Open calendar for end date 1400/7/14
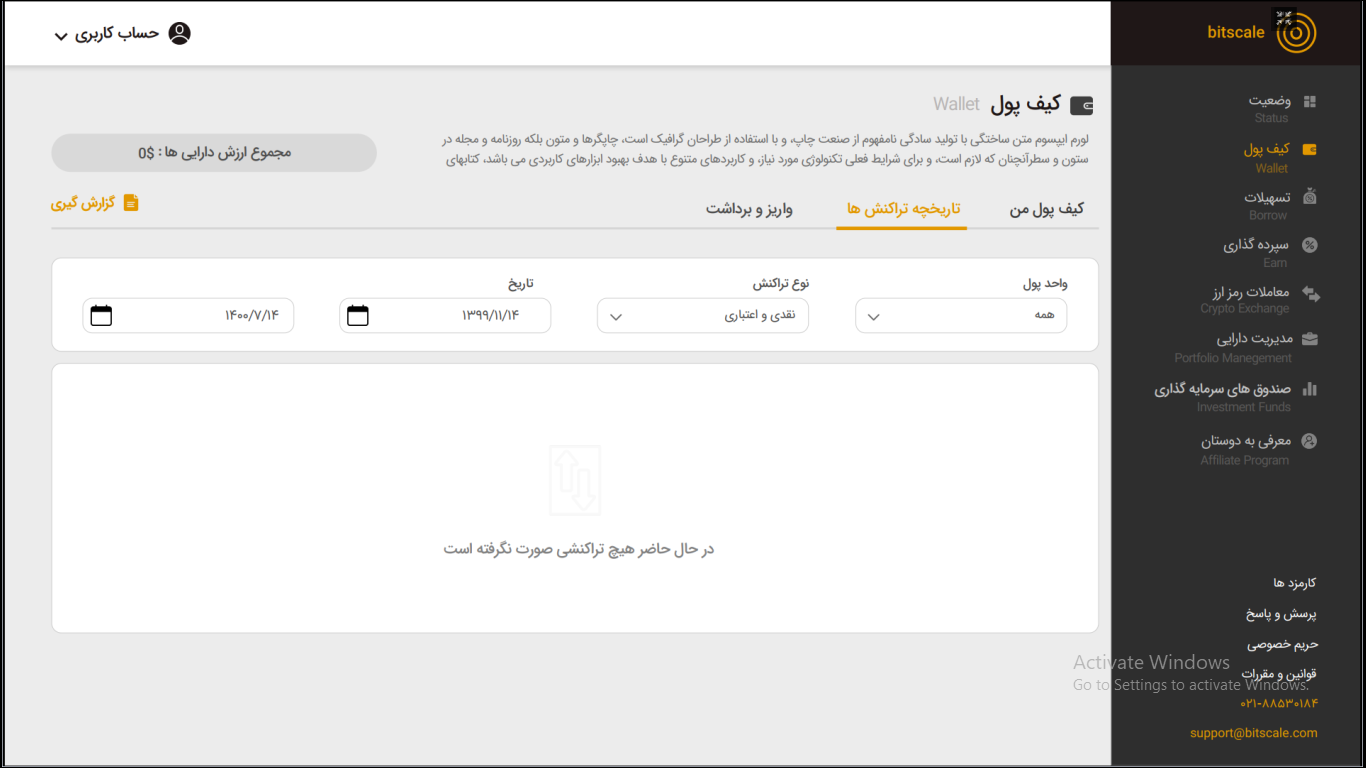Viewport: 1366px width, 768px height. click(101, 316)
